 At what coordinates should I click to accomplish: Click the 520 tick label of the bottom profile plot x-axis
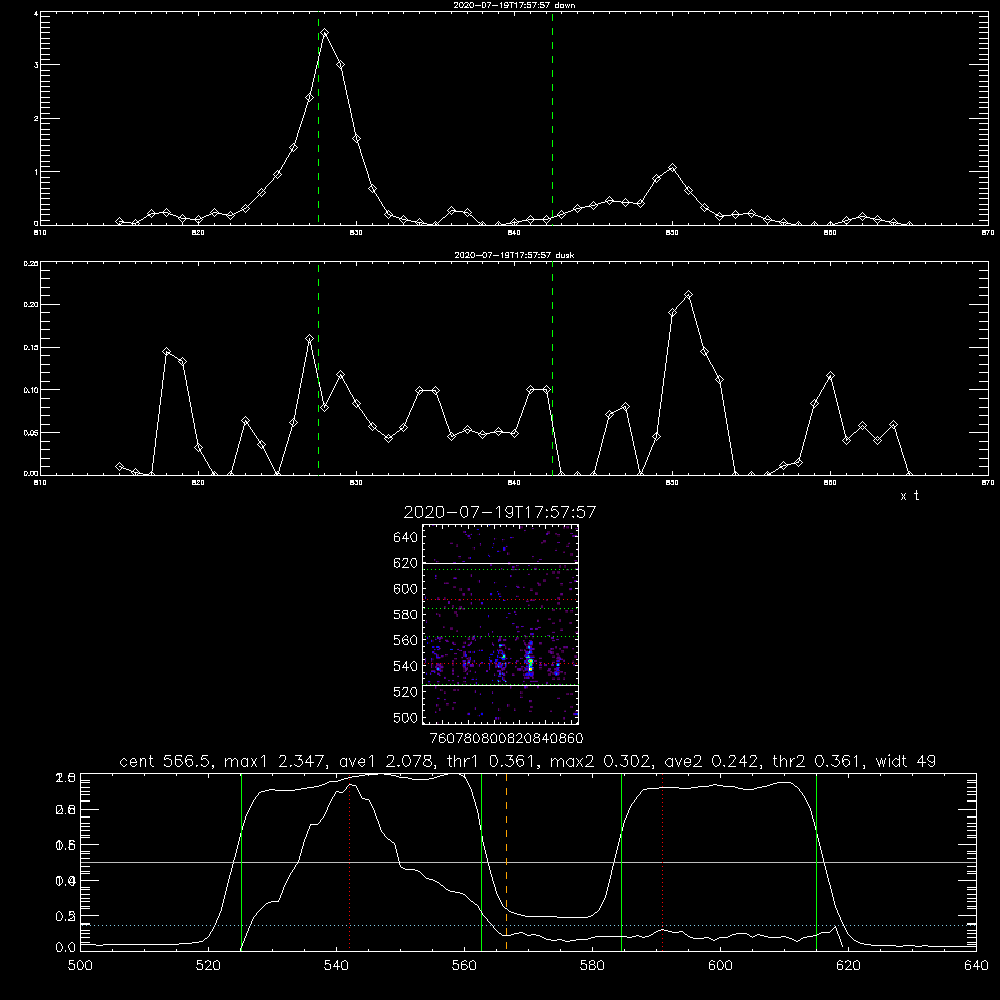[209, 966]
